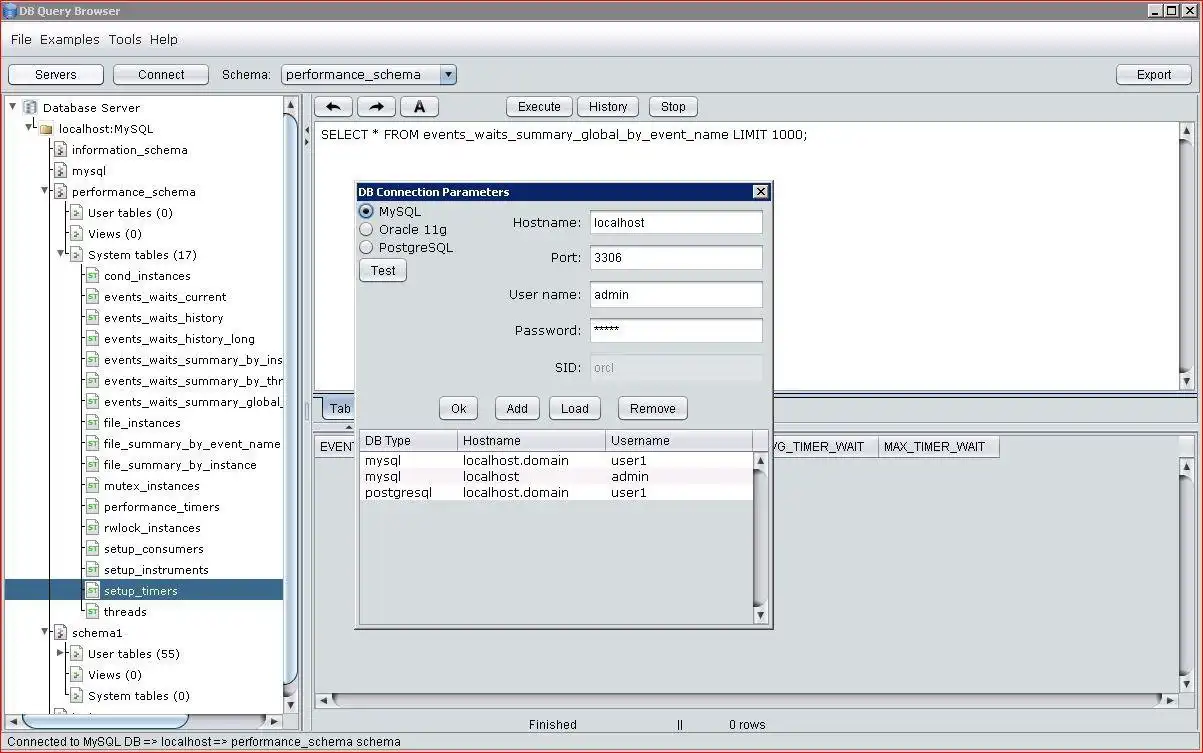
Task: Open the Schema dropdown list
Action: coord(448,75)
